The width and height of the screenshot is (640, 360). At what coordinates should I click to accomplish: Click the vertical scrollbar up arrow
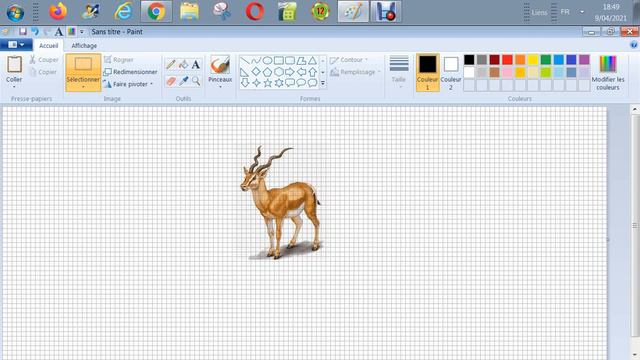[634, 109]
